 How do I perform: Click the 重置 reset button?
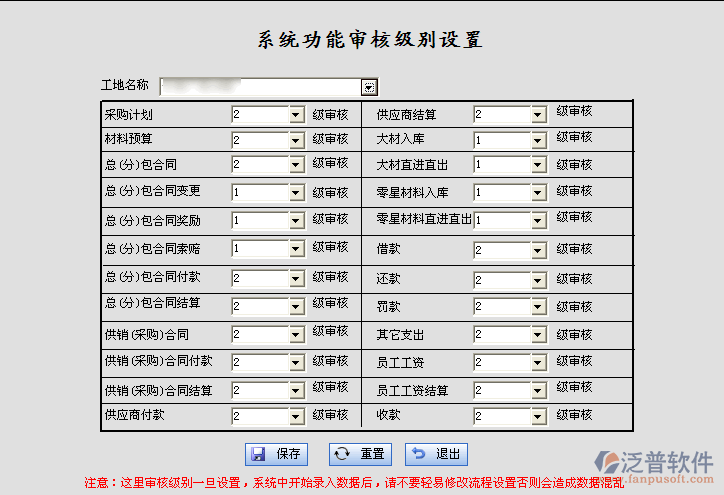360,454
